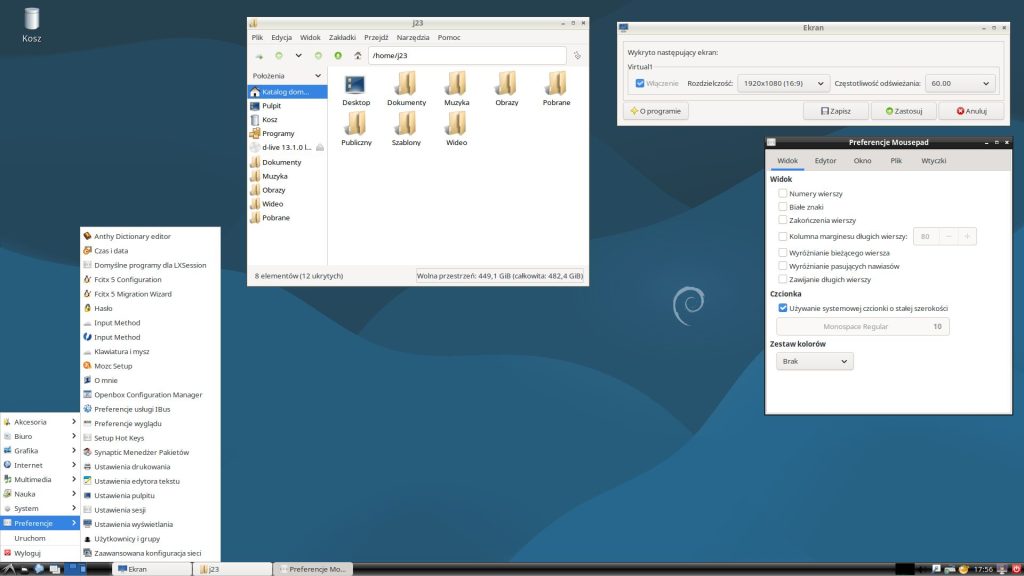Toggle Zawijanie długich wierszy checkbox
1024x576 pixels.
click(783, 280)
